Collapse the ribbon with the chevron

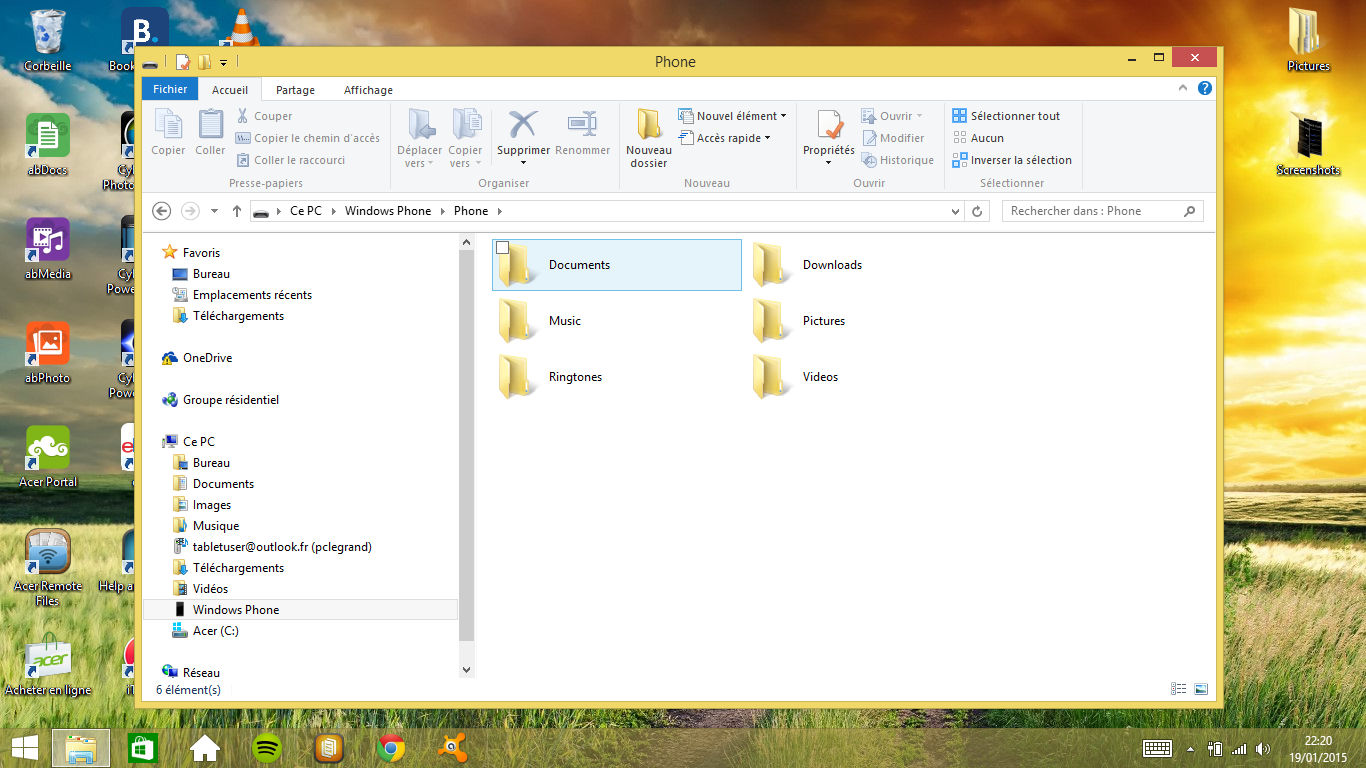tap(1183, 88)
